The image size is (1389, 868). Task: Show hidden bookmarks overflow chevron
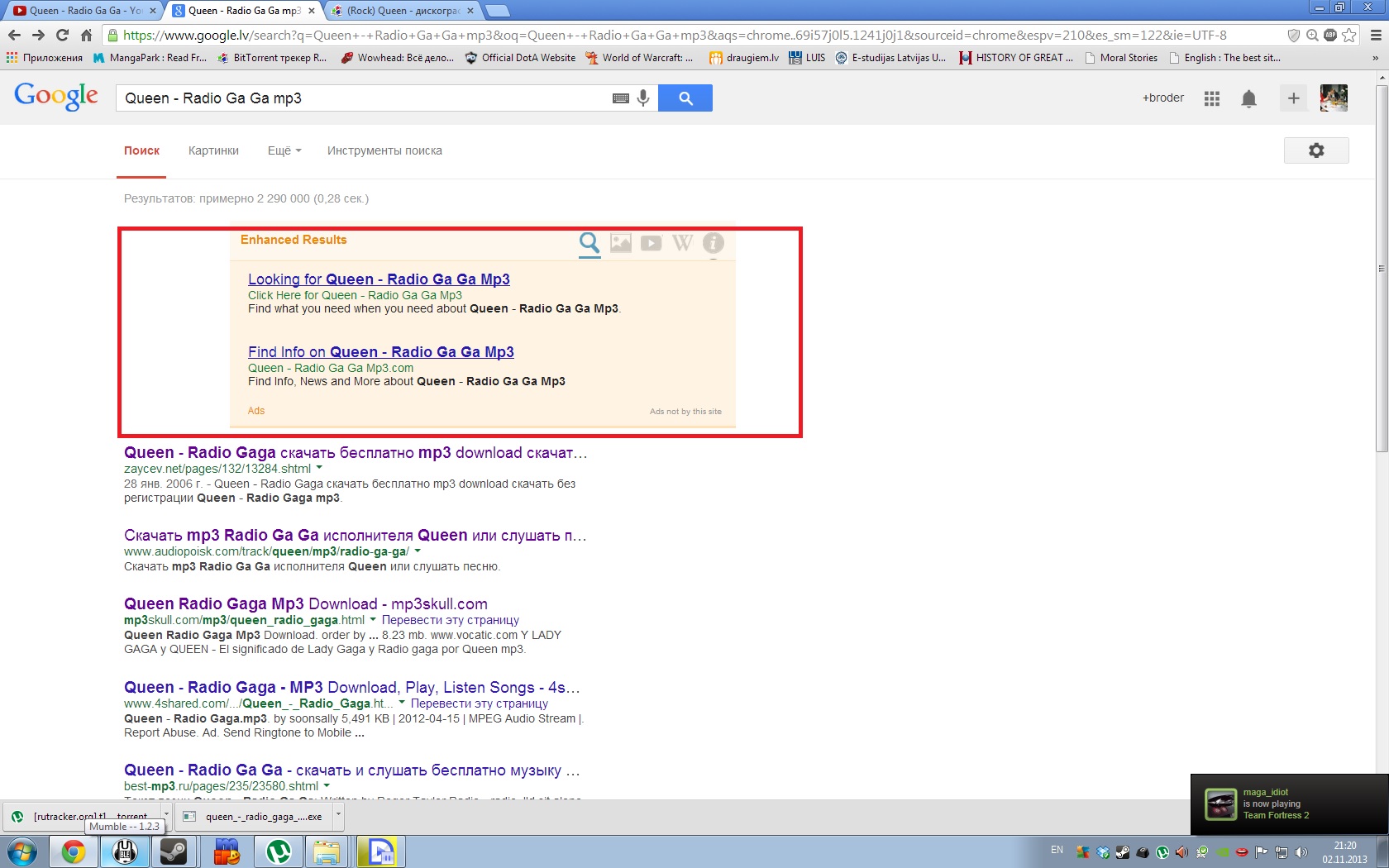(x=1375, y=58)
